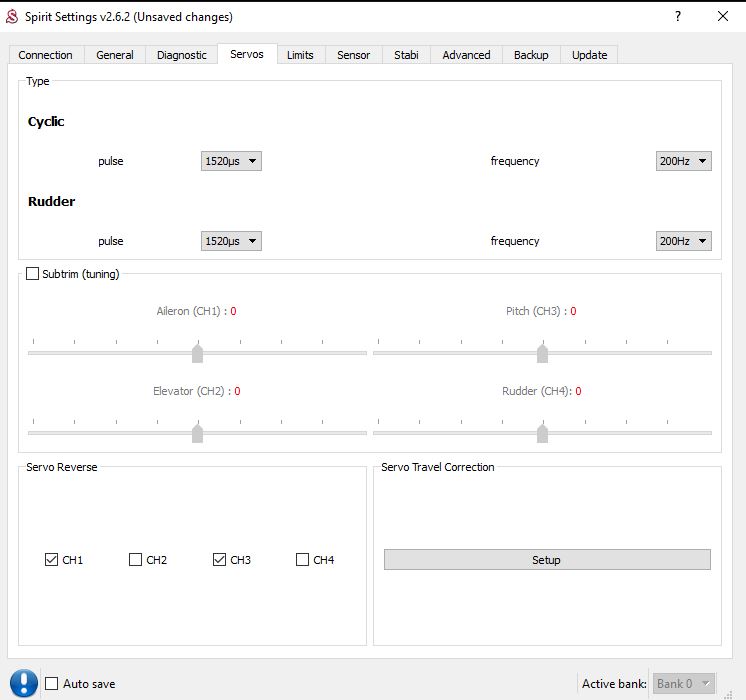Click the Servo Travel Correction Setup button
The height and width of the screenshot is (700, 746).
coord(547,560)
